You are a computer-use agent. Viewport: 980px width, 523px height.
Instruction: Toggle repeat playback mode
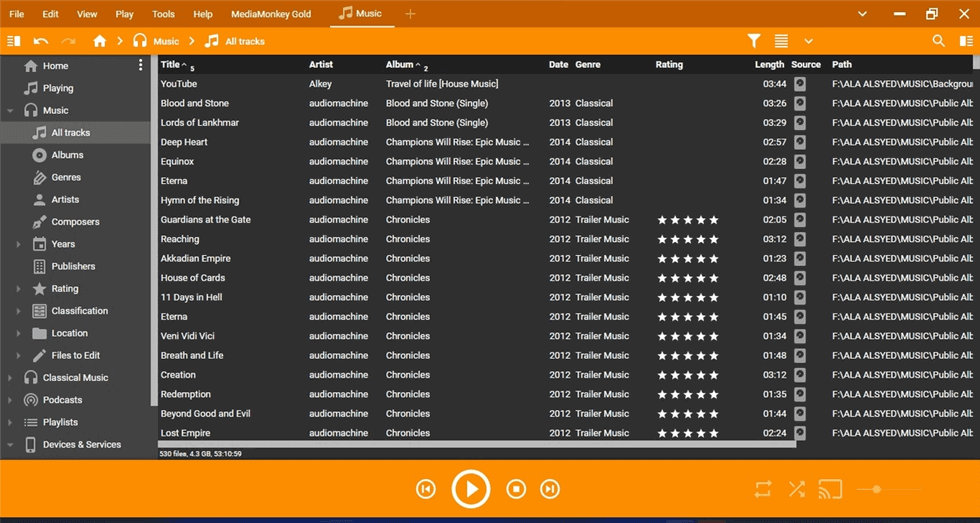pos(763,489)
